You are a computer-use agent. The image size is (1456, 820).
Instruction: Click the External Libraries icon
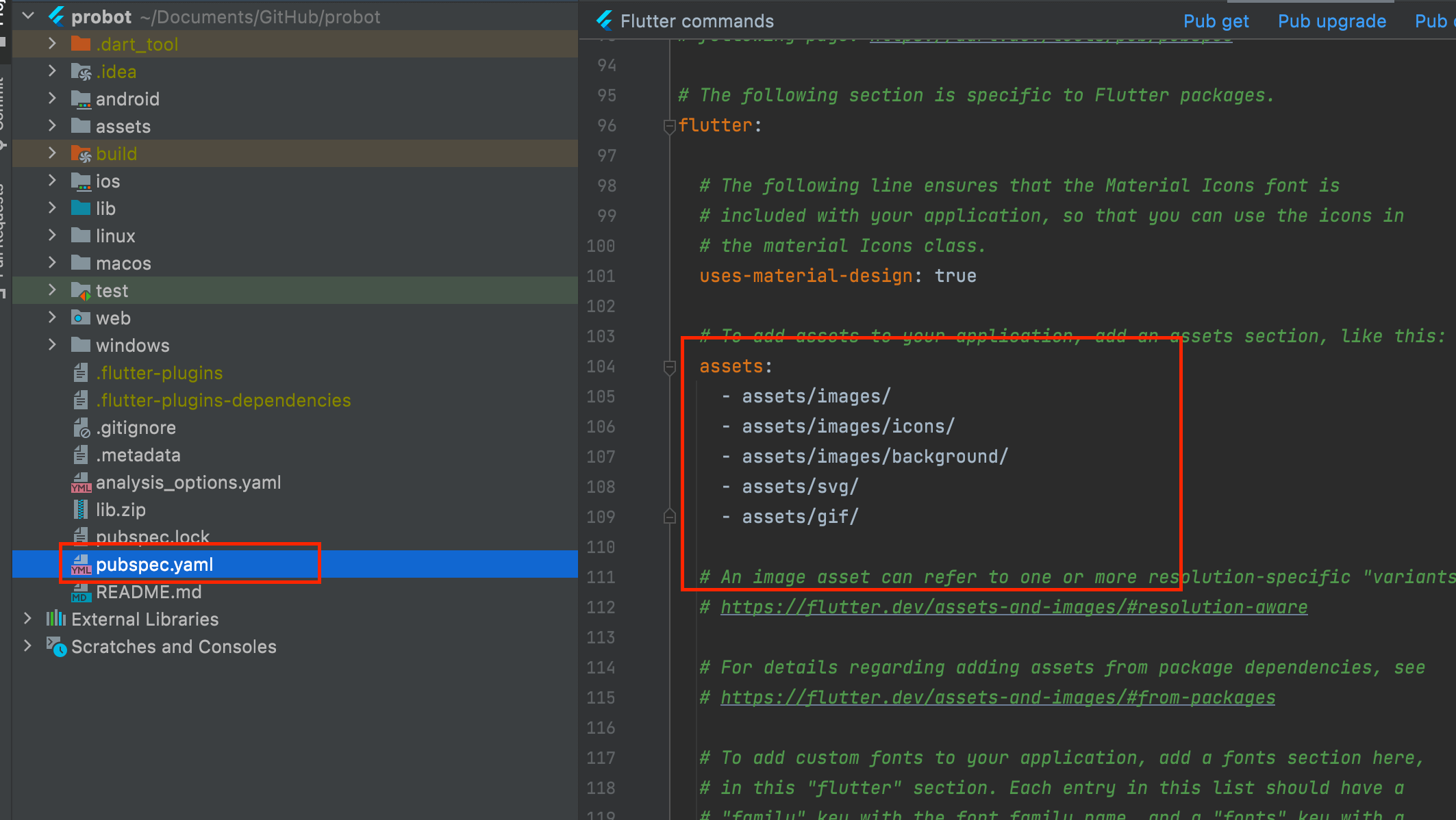coord(56,619)
